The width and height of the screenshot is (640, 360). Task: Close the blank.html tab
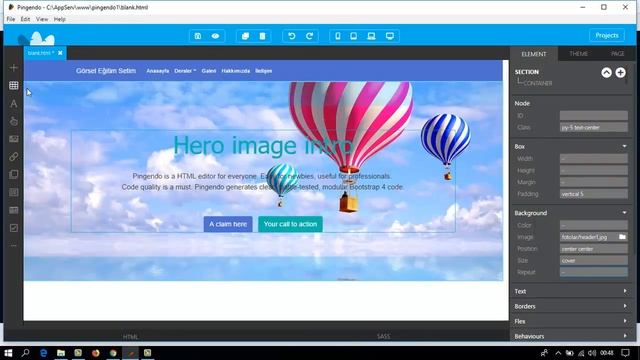(x=60, y=53)
